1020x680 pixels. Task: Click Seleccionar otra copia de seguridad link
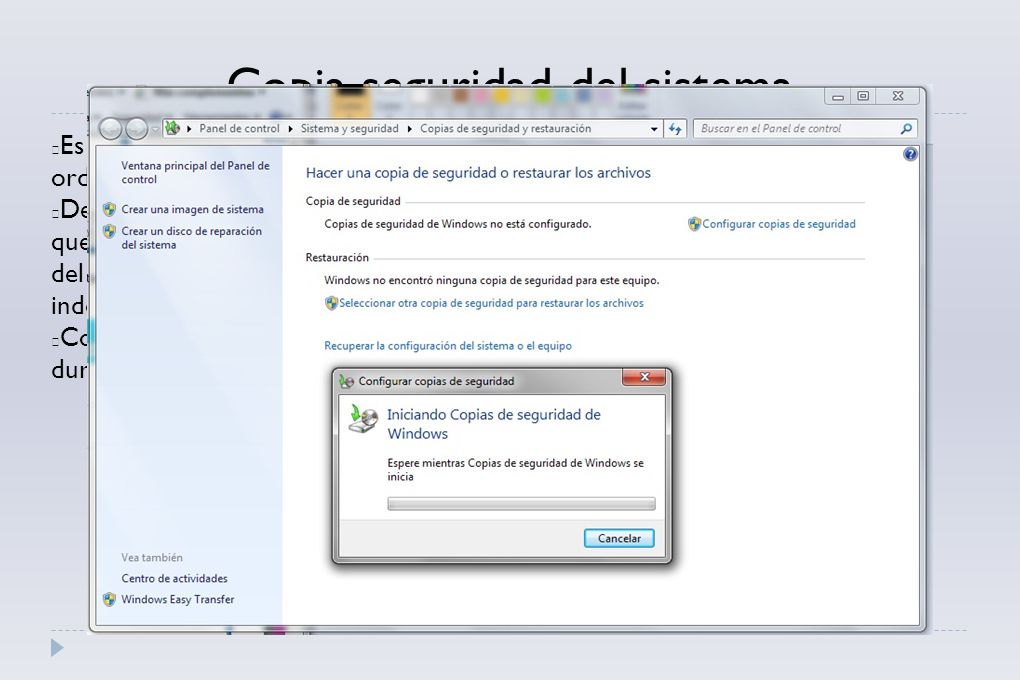[x=491, y=303]
